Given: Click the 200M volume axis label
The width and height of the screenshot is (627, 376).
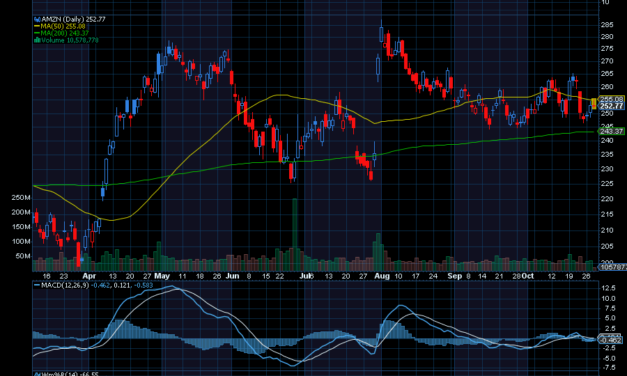Looking at the screenshot, I should [21, 212].
